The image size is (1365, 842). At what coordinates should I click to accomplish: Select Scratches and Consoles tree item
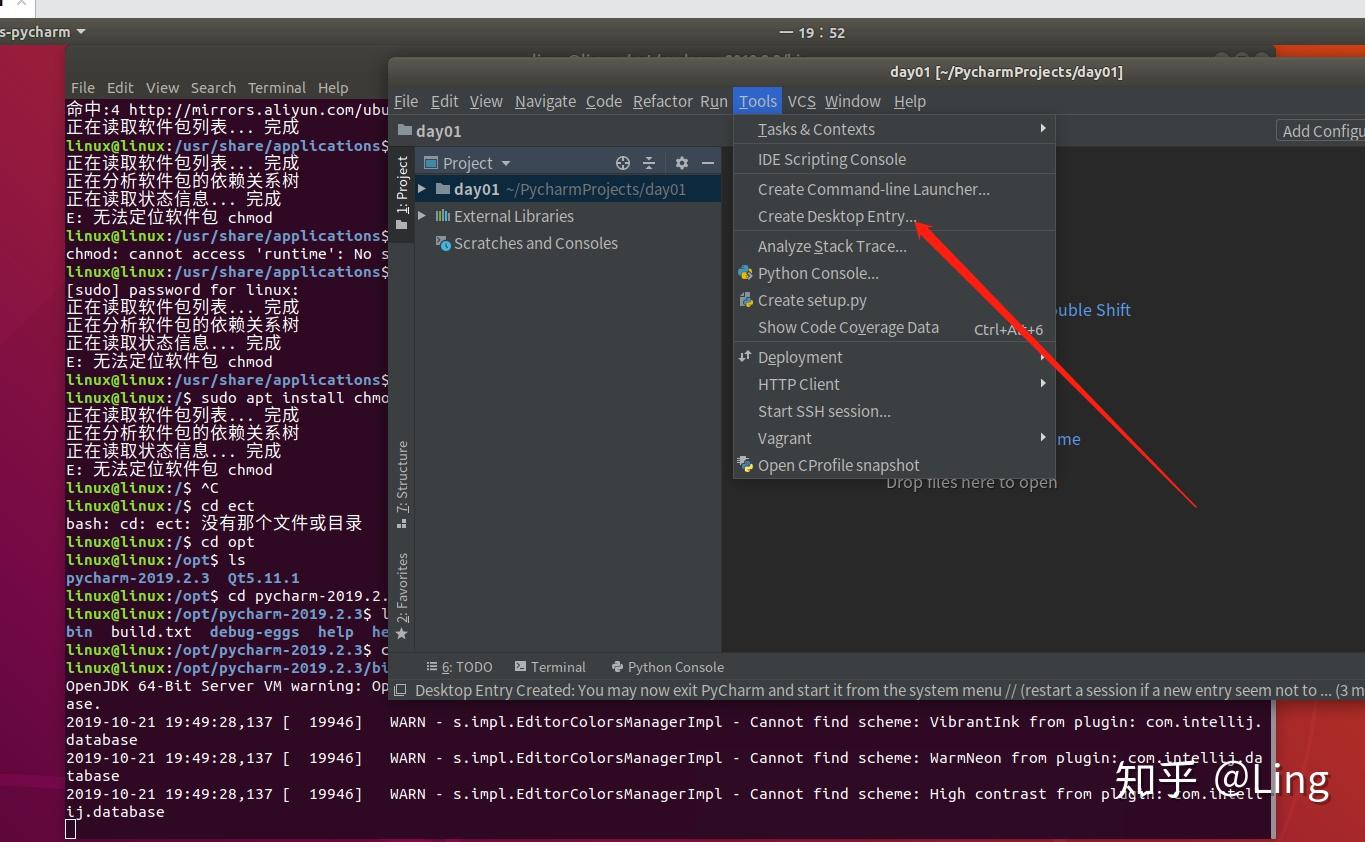(527, 243)
